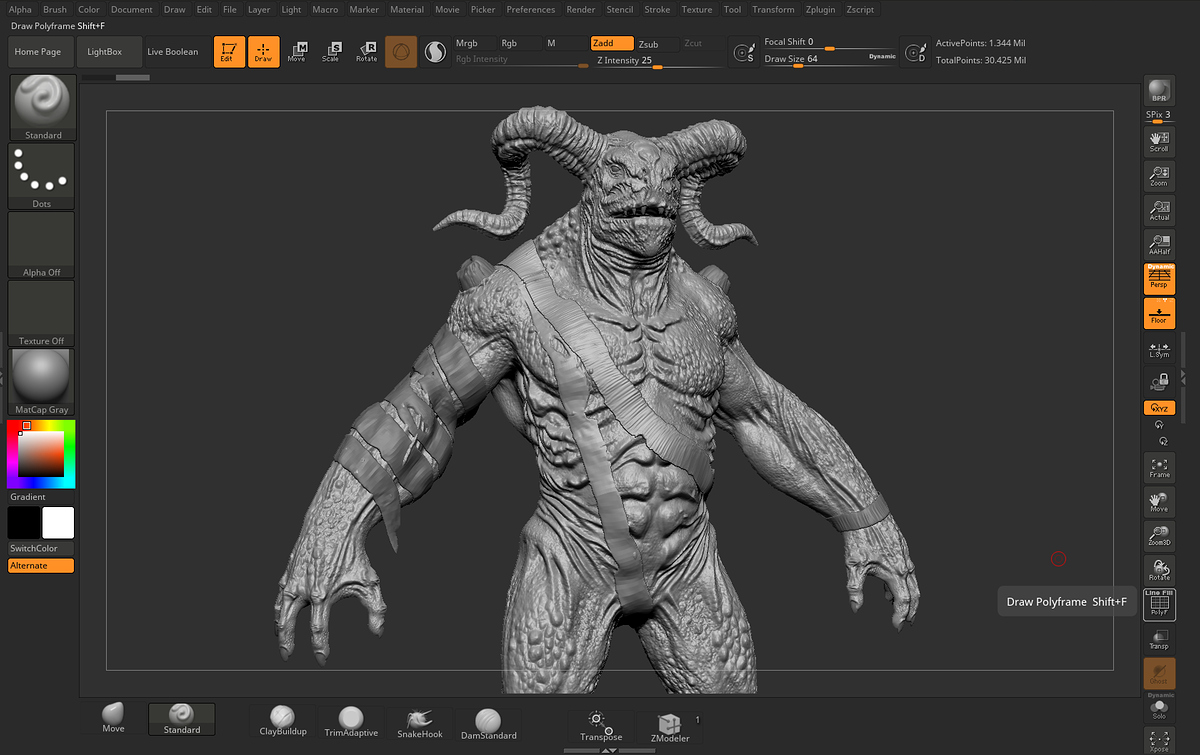Click the Xpose icon
Image resolution: width=1200 pixels, height=755 pixels.
click(x=1159, y=740)
